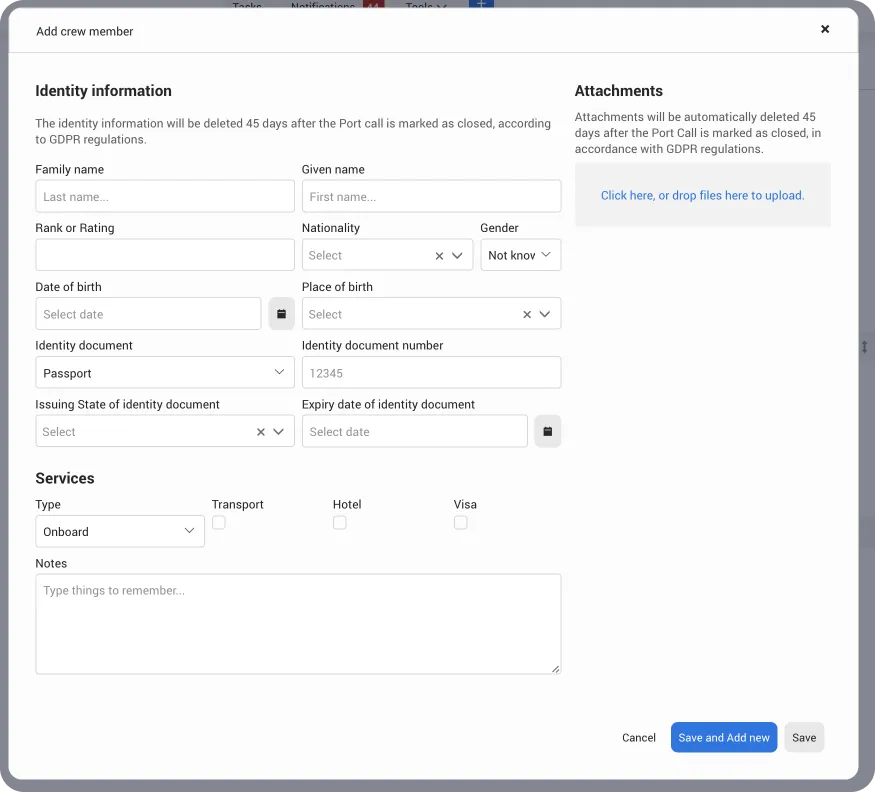Image resolution: width=875 pixels, height=792 pixels.
Task: Expand the Issuing State dropdown
Action: [278, 432]
